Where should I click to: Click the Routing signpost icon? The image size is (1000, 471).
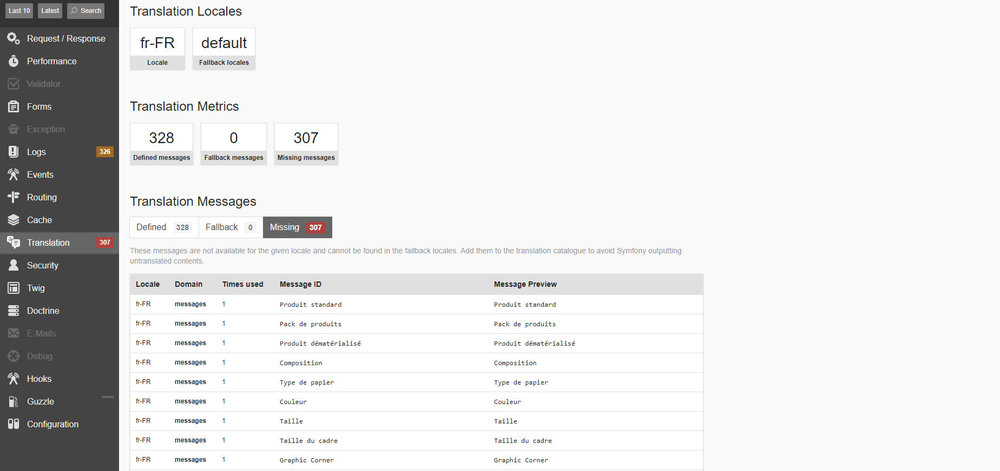[13, 198]
